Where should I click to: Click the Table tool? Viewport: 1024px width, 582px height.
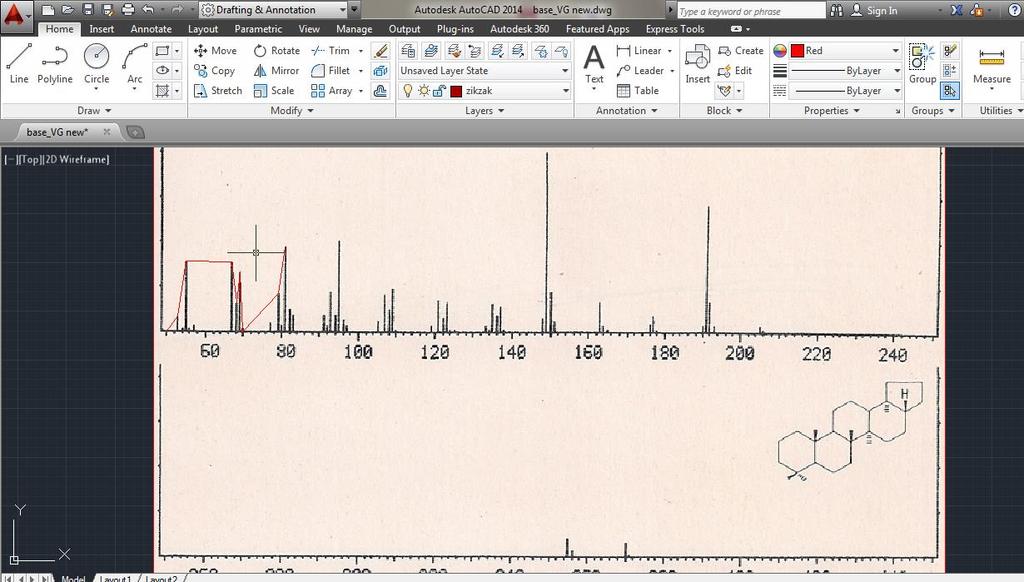[637, 91]
